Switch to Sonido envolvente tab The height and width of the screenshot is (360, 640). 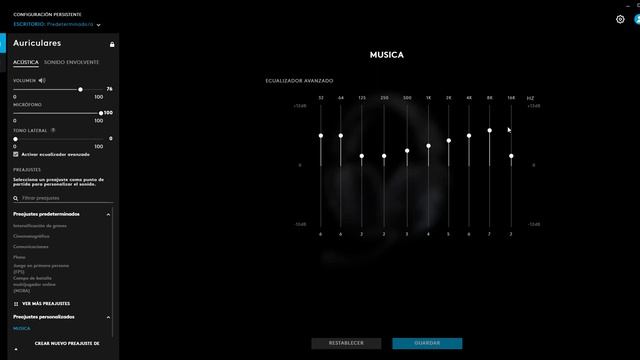pos(71,62)
